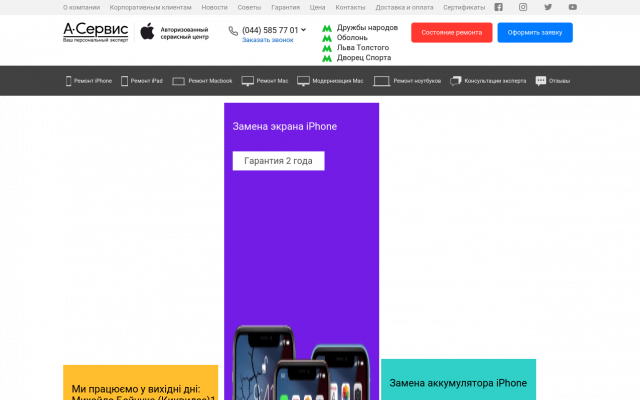
Task: Click laptop icon next to Ремонт ноутбуков
Action: click(x=382, y=81)
